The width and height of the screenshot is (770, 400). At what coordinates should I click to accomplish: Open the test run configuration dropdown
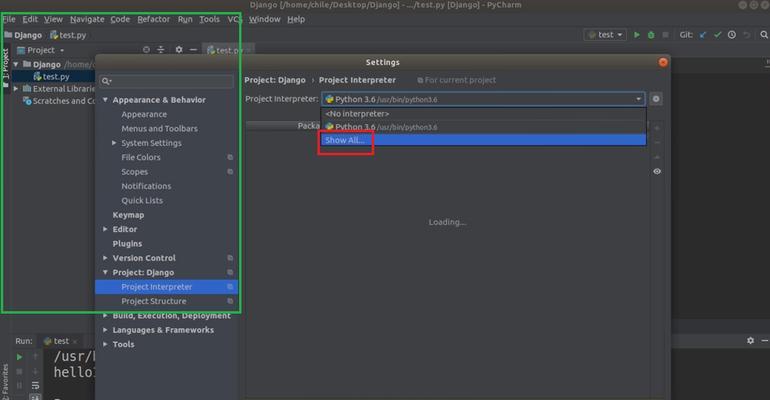tap(605, 35)
